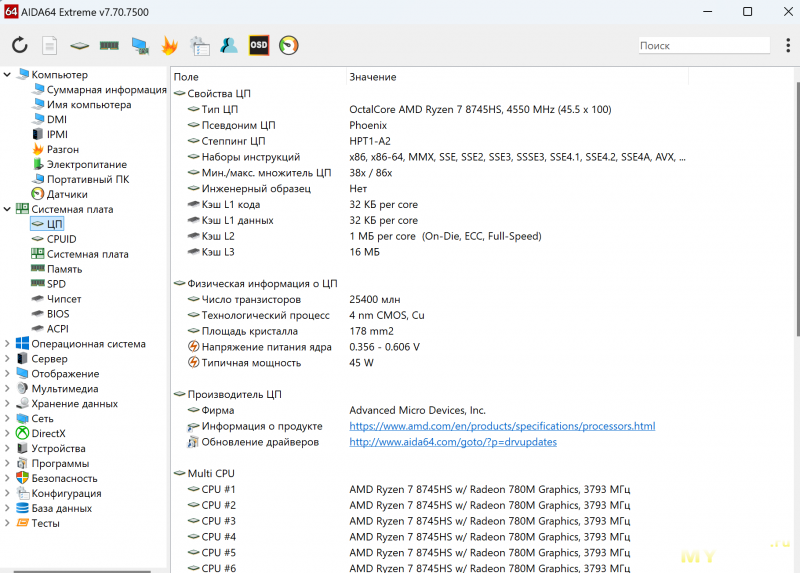Select the Тип ЦП row
Image resolution: width=800 pixels, height=573 pixels.
399,109
